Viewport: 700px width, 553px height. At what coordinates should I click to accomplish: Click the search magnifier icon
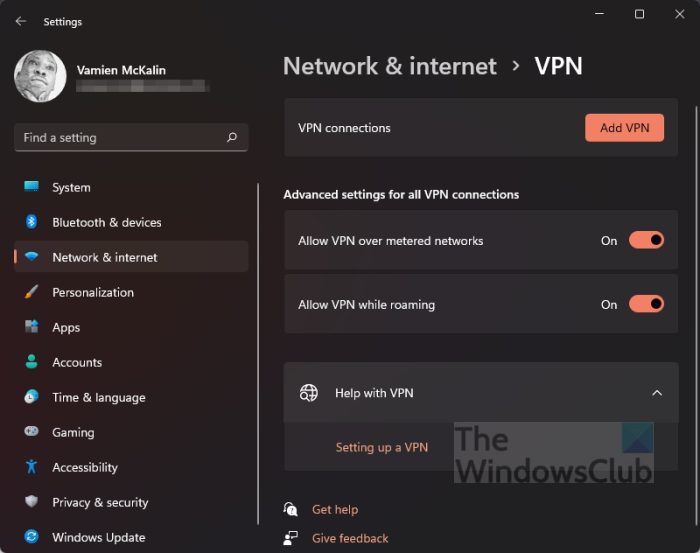[x=232, y=138]
